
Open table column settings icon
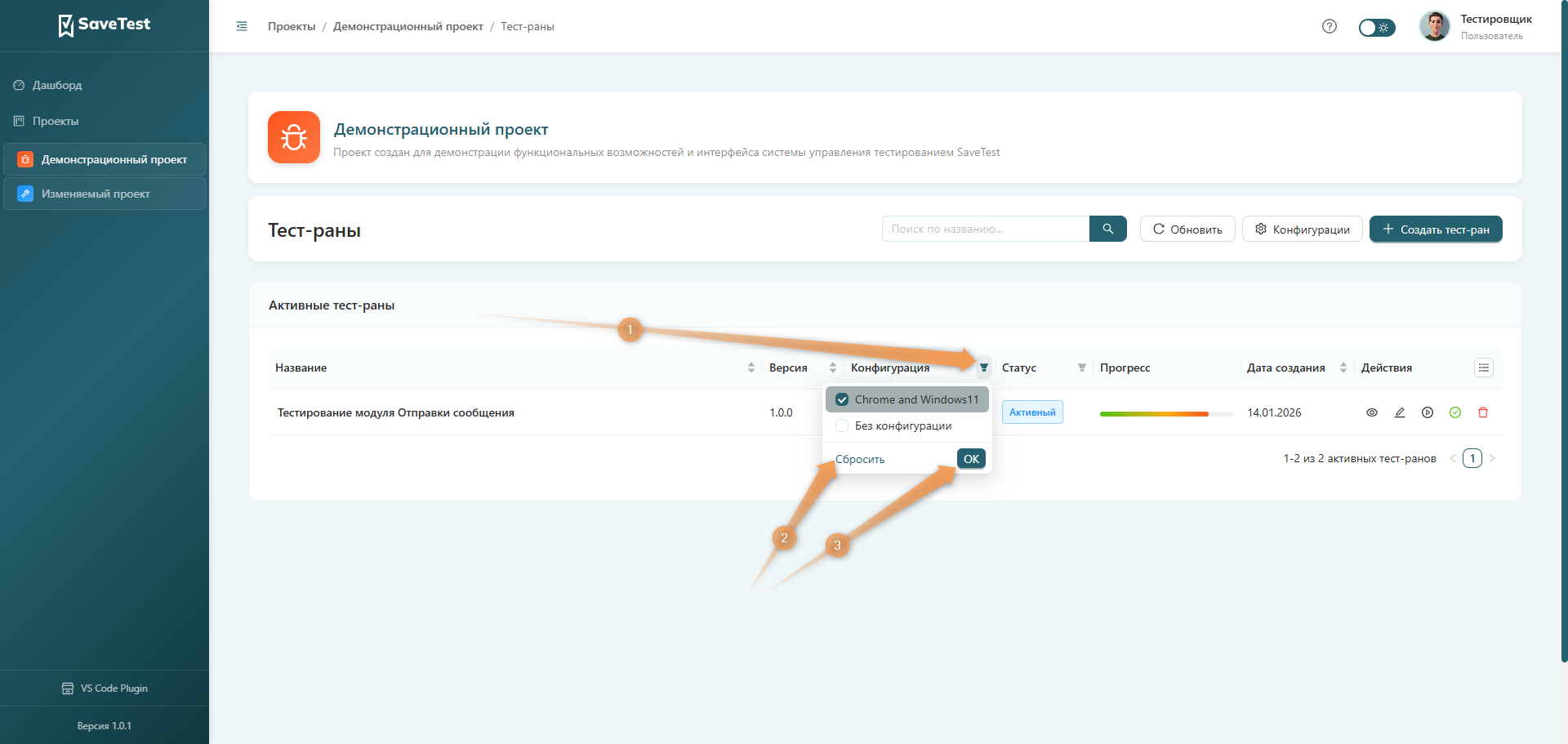click(1484, 368)
